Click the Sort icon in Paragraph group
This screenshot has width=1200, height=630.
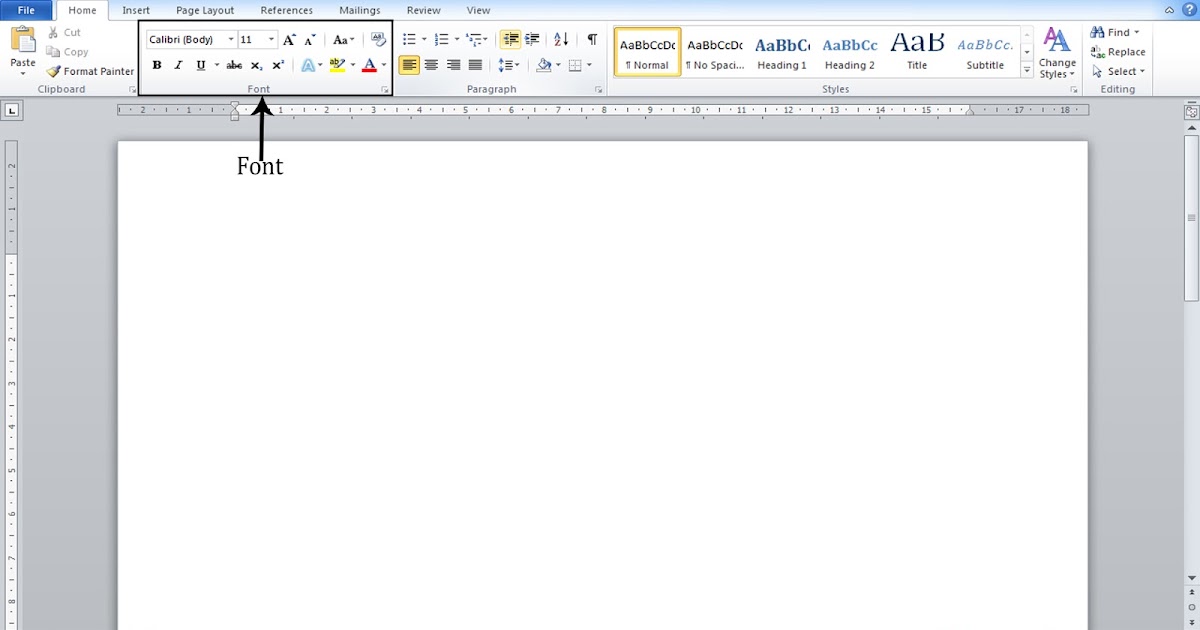click(560, 39)
